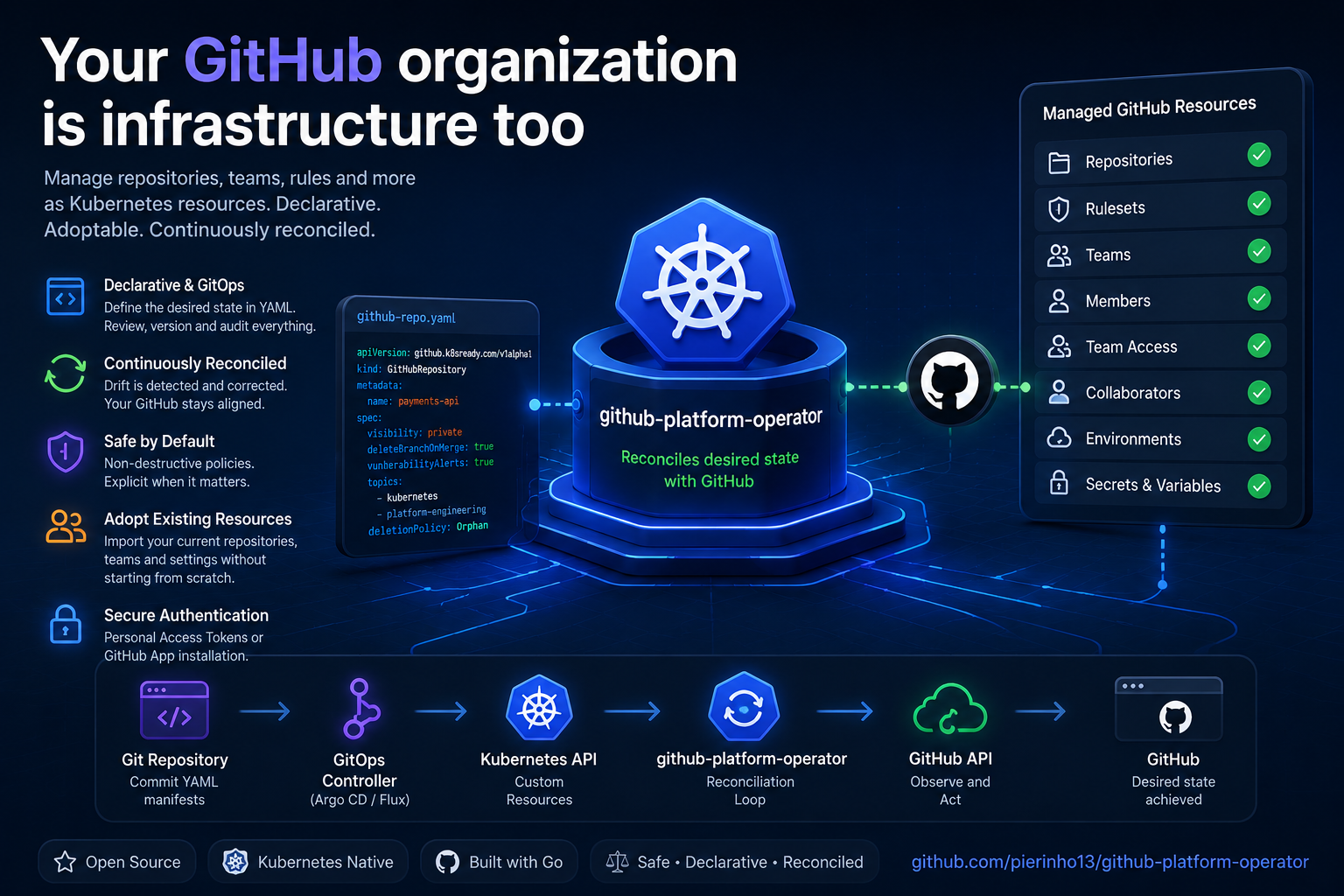The height and width of the screenshot is (896, 1344).
Task: Select the github-repo.yaml file title
Action: 406,317
